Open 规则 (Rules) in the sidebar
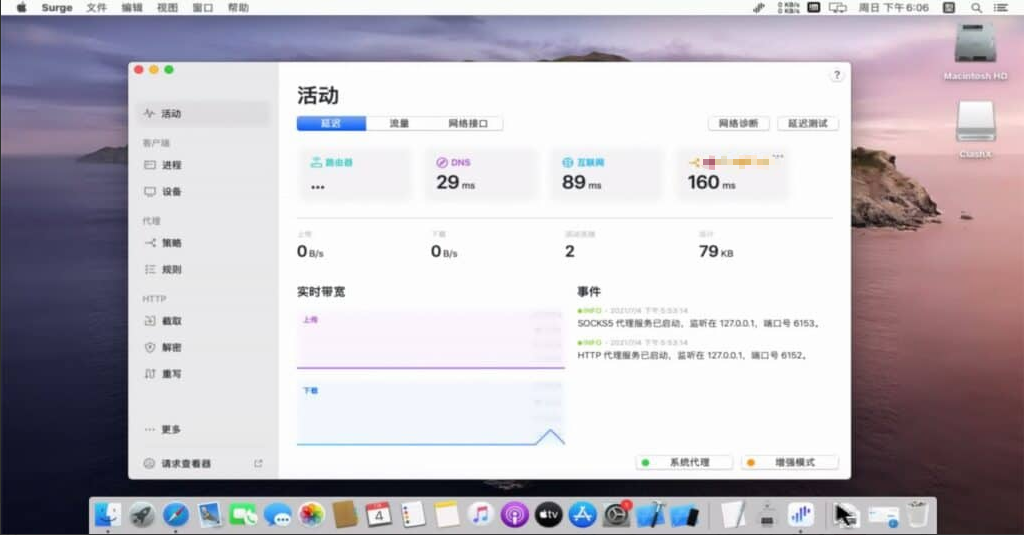Screen dimensions: 1024x535 click(171, 269)
